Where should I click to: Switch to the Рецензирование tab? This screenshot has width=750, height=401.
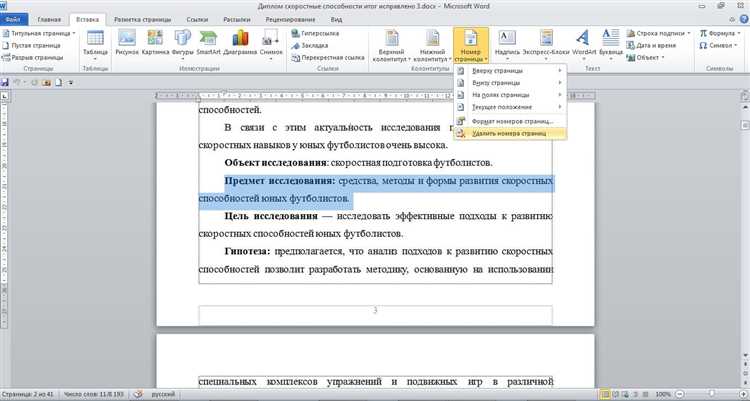(x=291, y=20)
